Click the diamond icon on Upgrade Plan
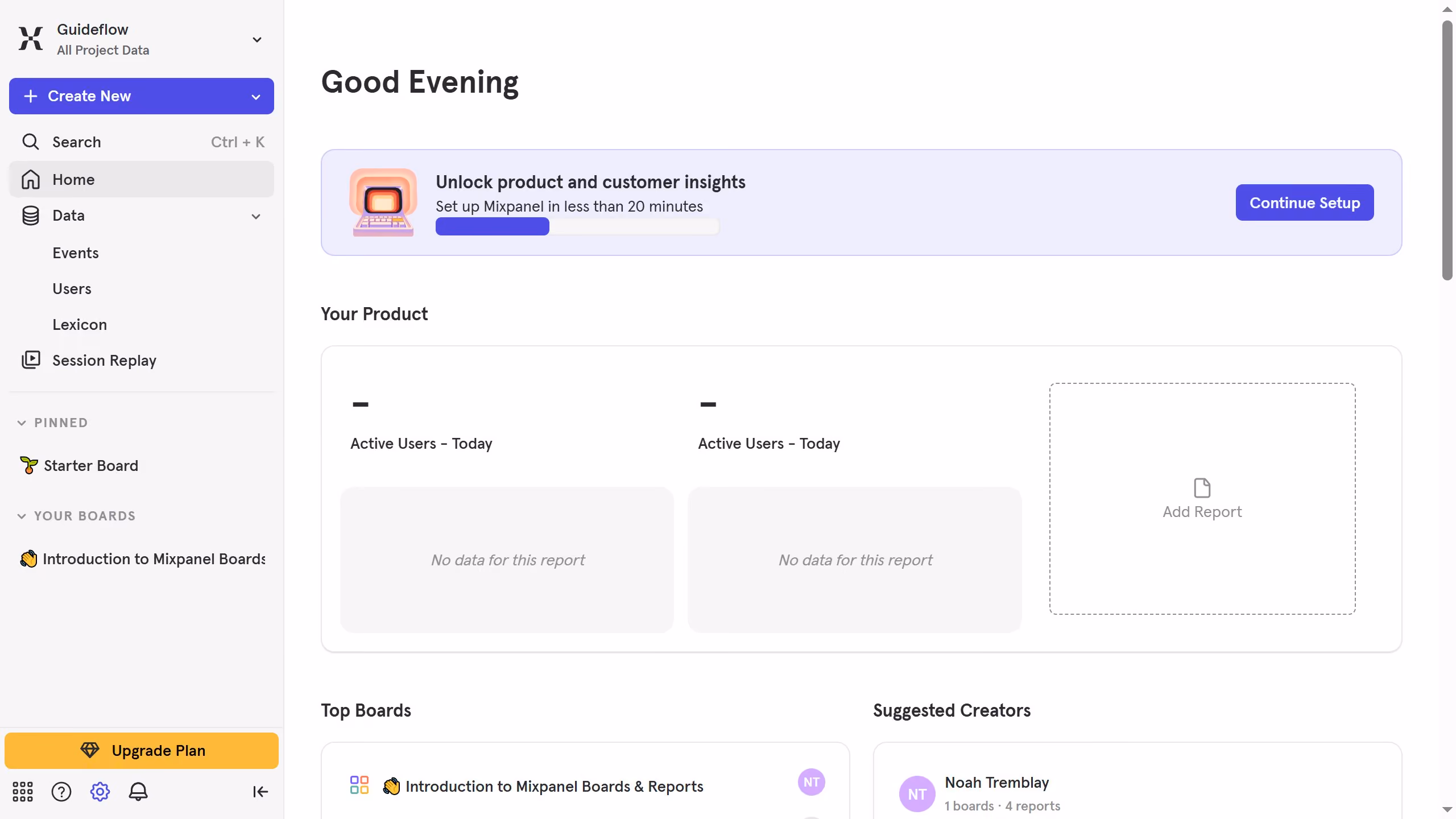The height and width of the screenshot is (819, 1456). point(90,750)
